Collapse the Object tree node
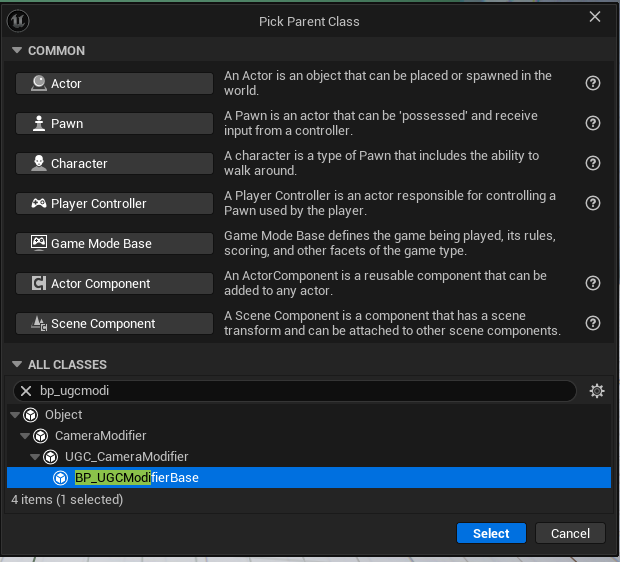 14,415
